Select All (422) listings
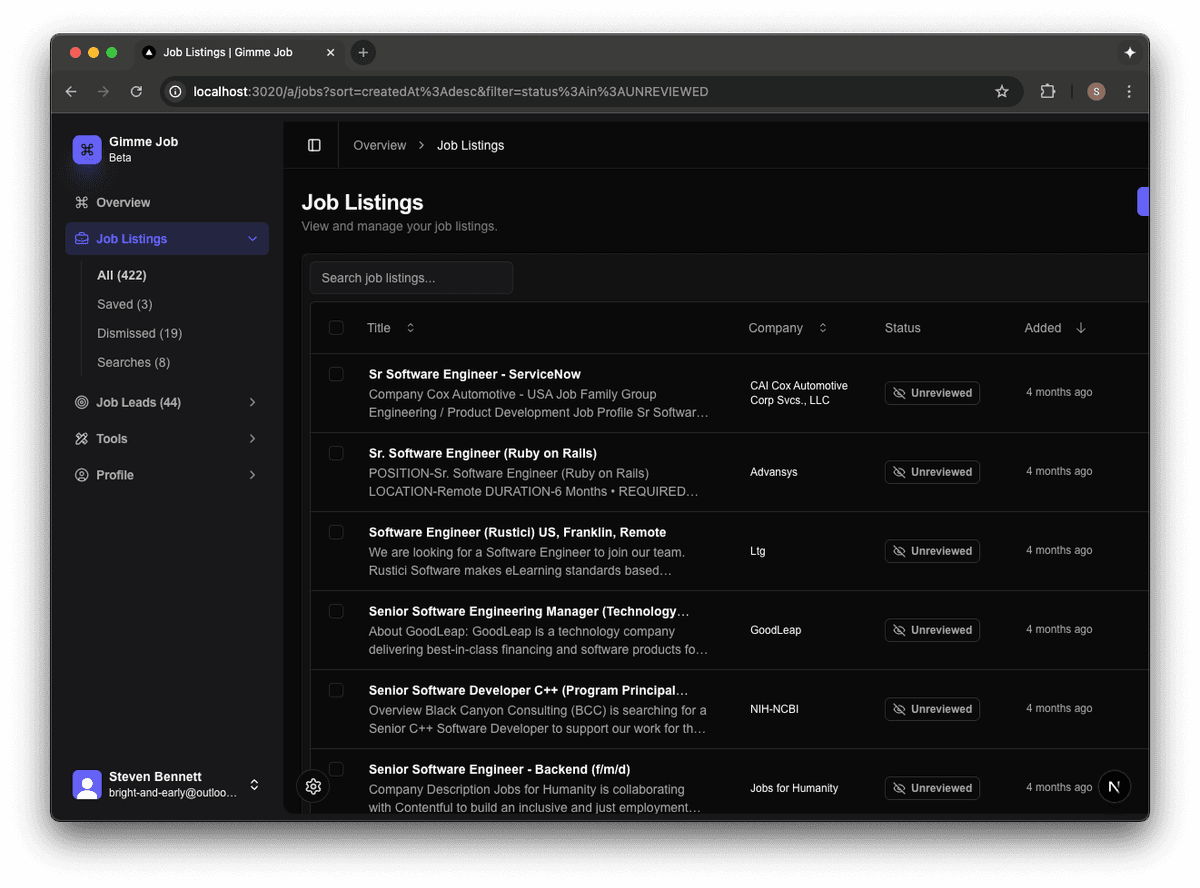The image size is (1200, 888). (122, 275)
